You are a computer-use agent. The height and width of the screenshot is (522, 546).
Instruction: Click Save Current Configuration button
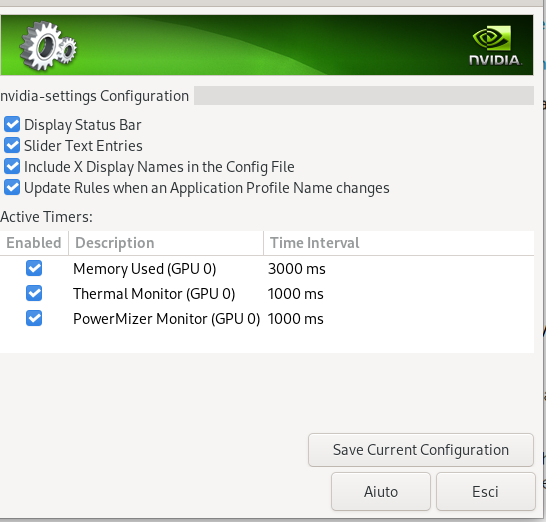[x=421, y=450]
